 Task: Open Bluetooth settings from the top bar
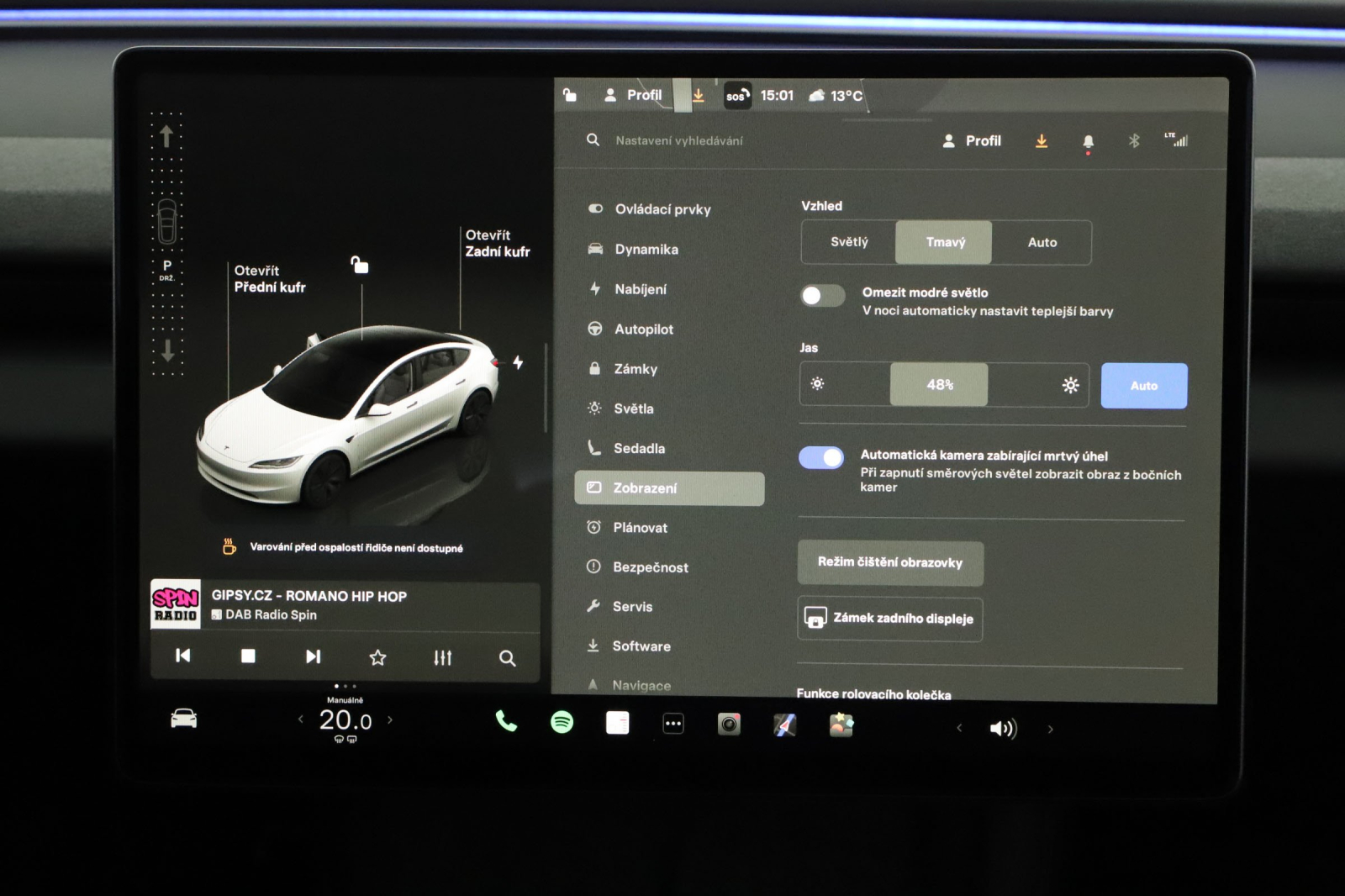[x=1134, y=140]
